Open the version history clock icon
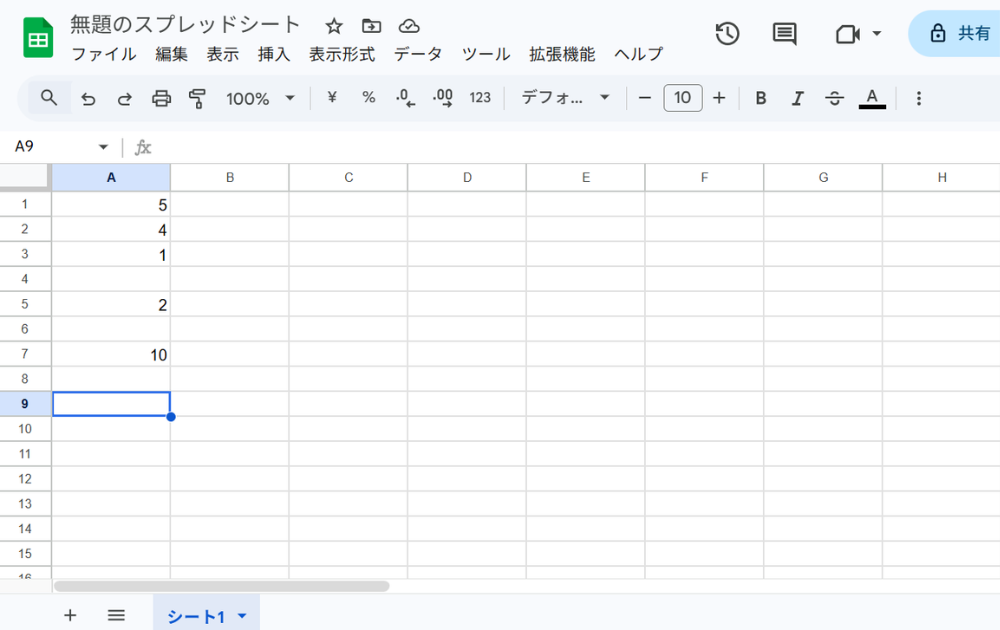 point(727,34)
